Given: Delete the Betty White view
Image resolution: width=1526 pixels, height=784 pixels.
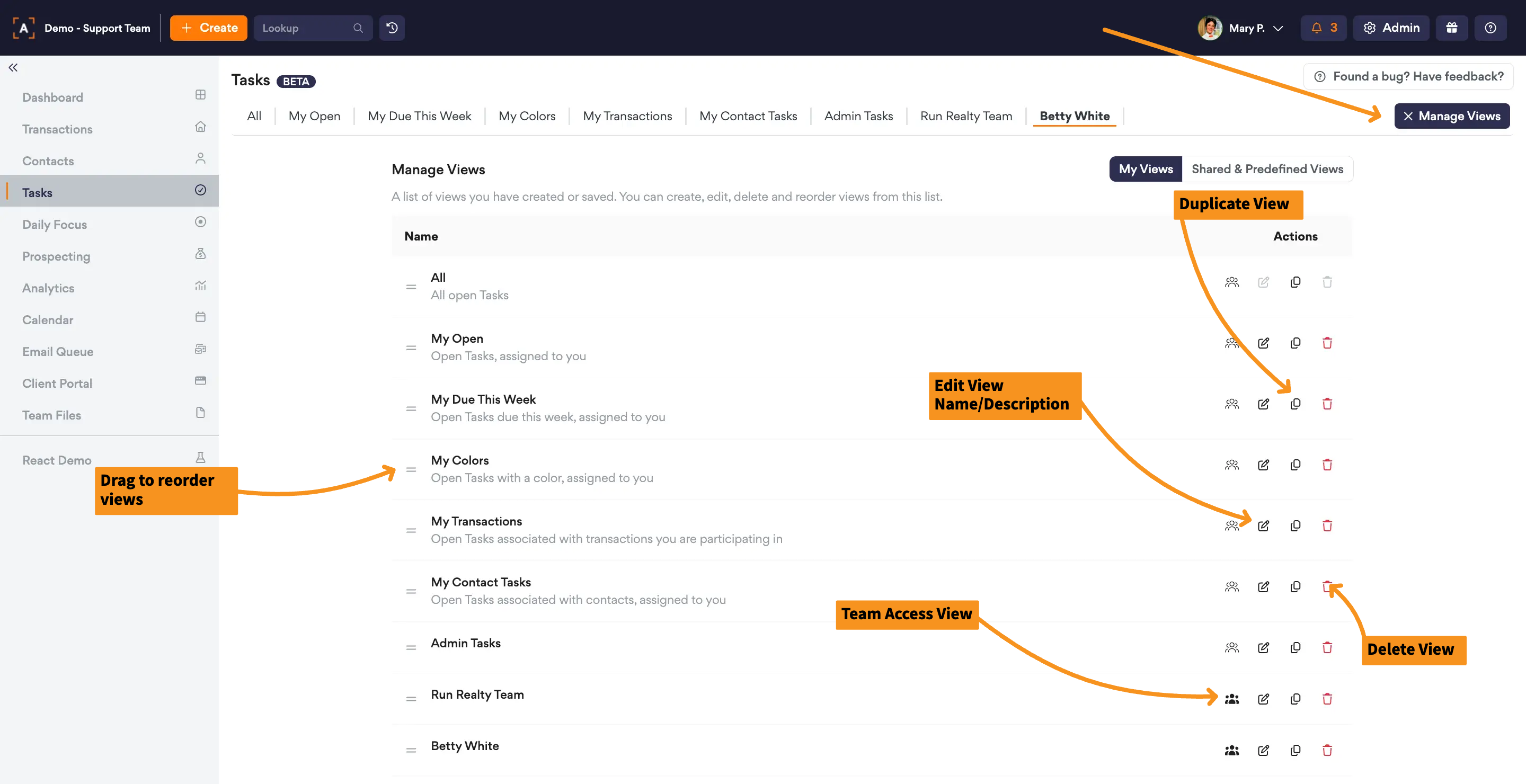Looking at the screenshot, I should [1326, 750].
